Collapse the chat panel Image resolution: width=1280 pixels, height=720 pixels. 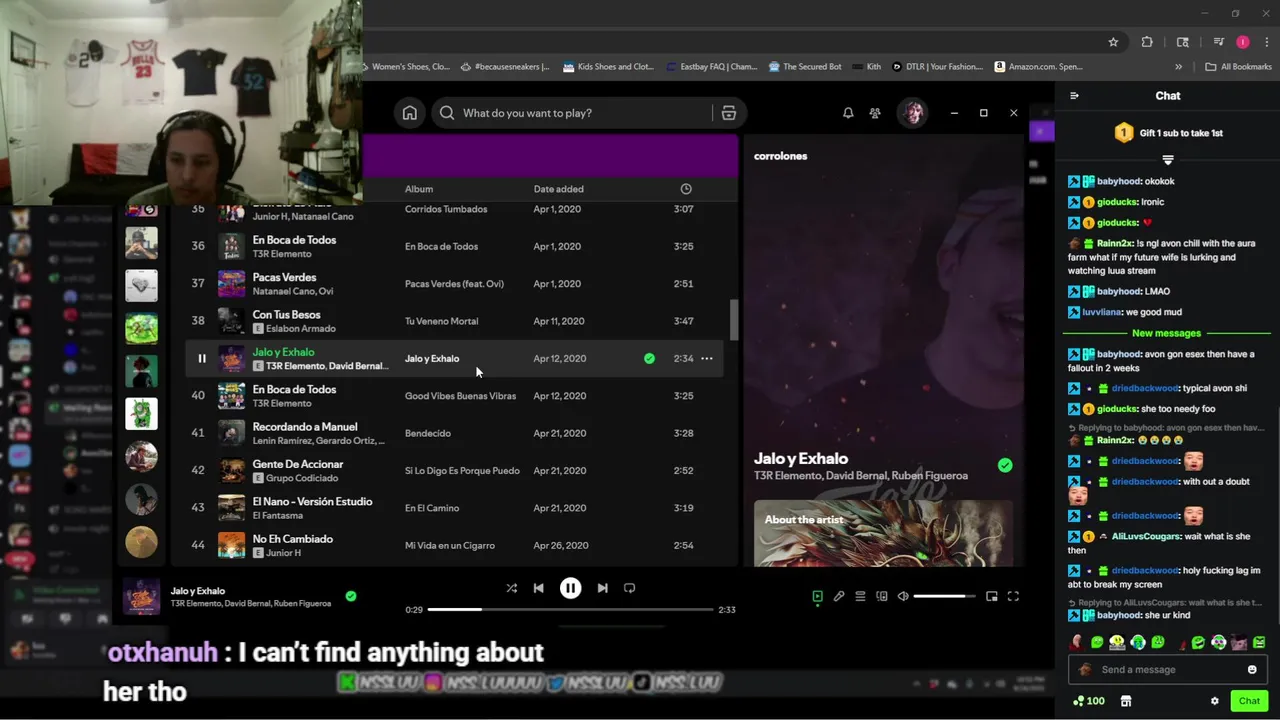pyautogui.click(x=1074, y=96)
